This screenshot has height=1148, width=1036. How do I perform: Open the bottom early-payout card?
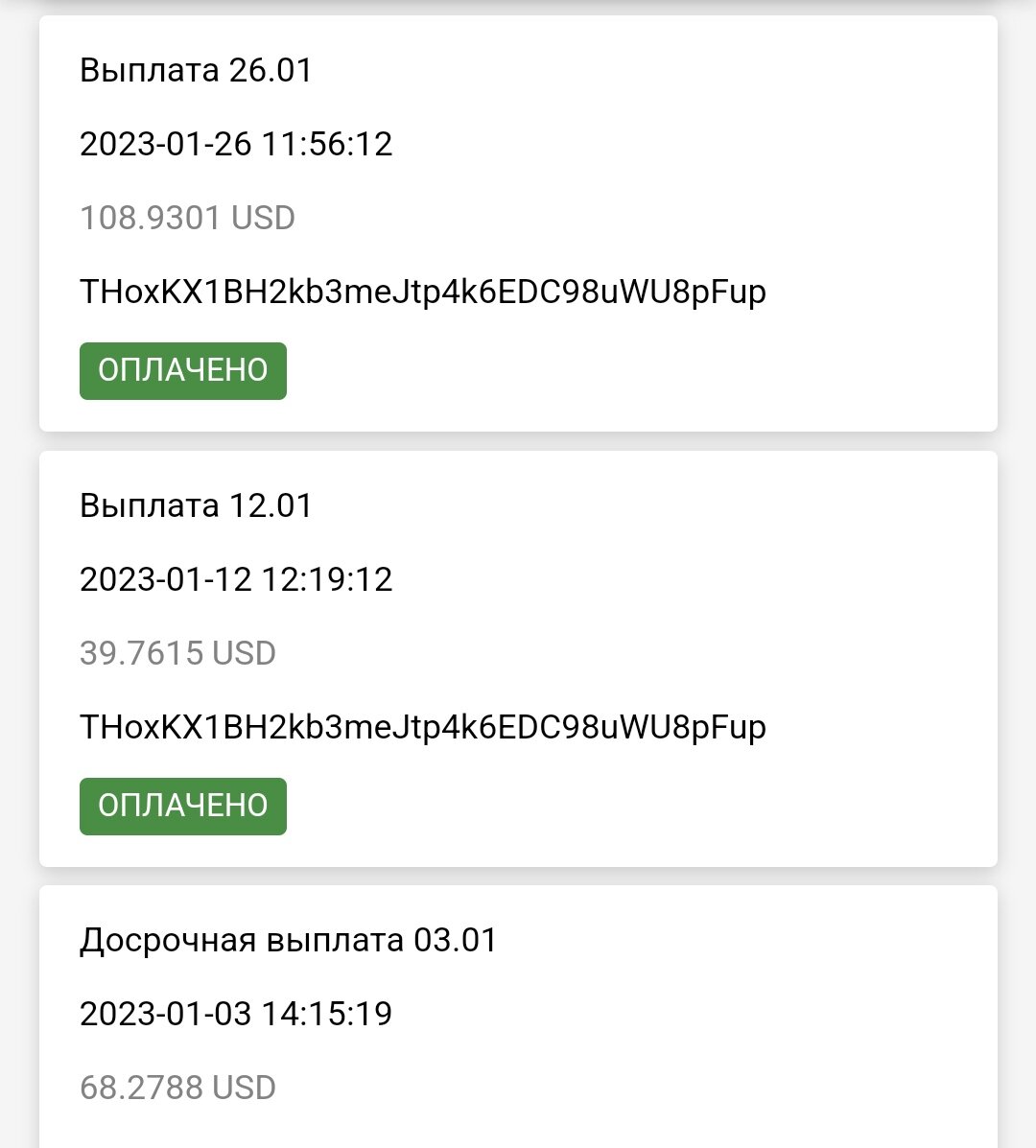(x=518, y=1013)
